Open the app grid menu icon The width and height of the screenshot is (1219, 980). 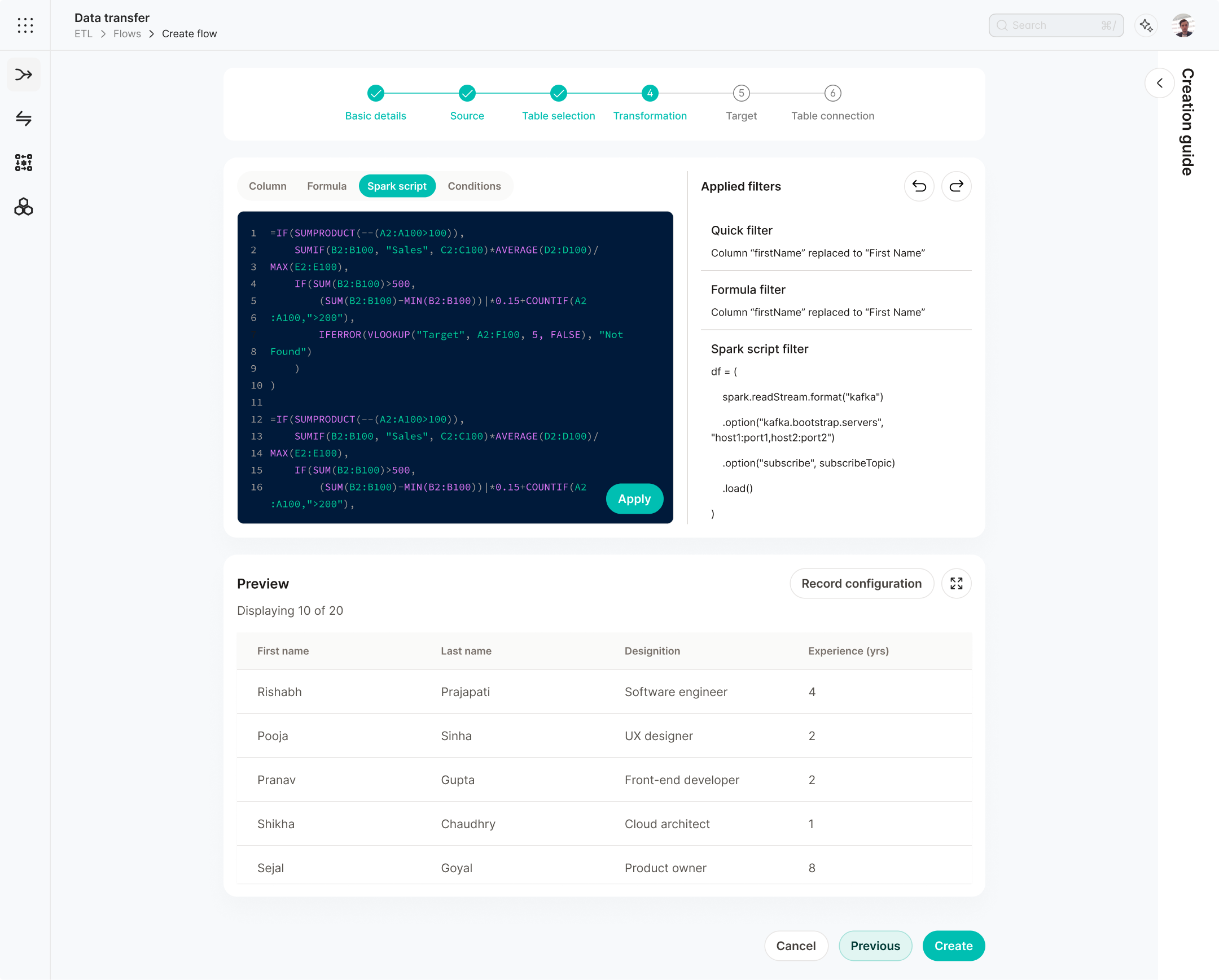tap(25, 25)
